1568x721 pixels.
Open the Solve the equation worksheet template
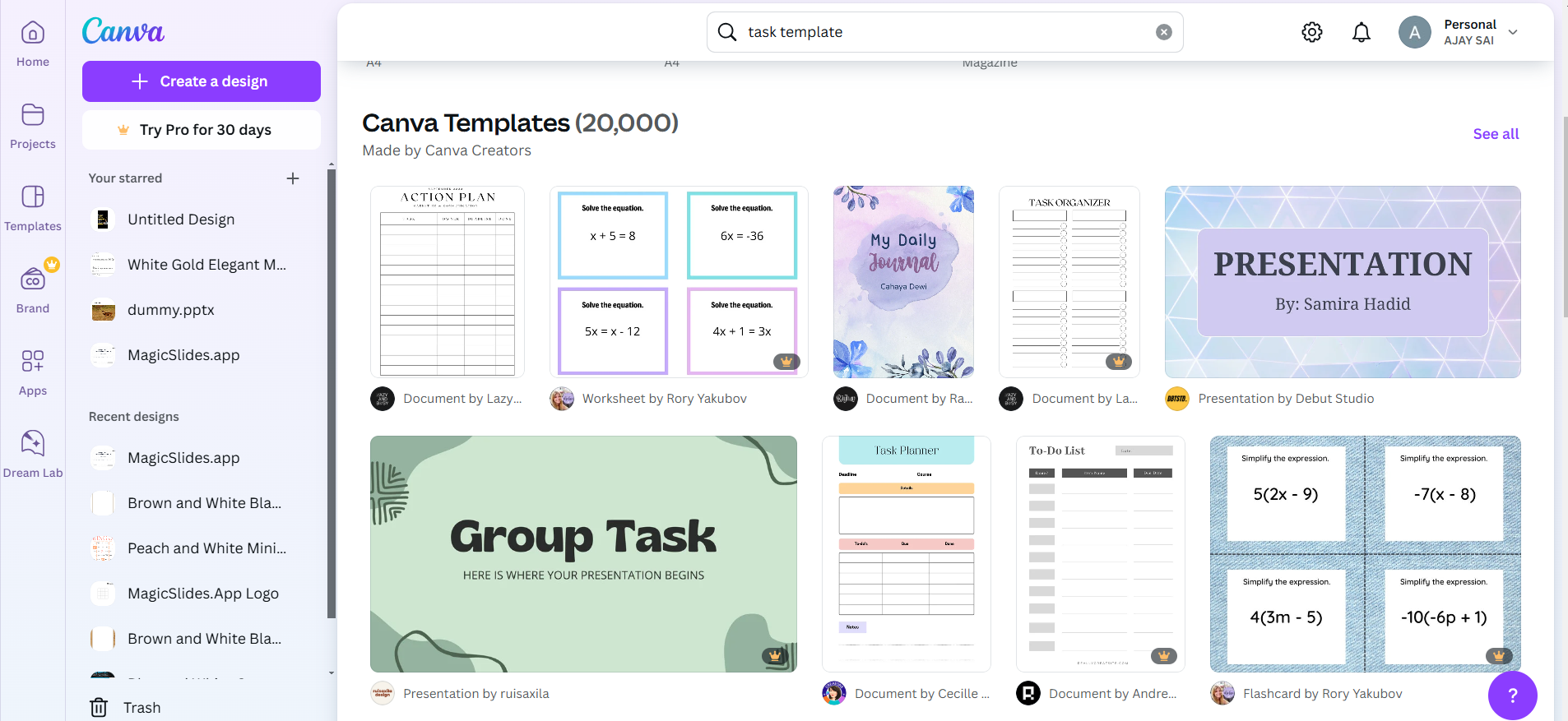click(x=679, y=282)
